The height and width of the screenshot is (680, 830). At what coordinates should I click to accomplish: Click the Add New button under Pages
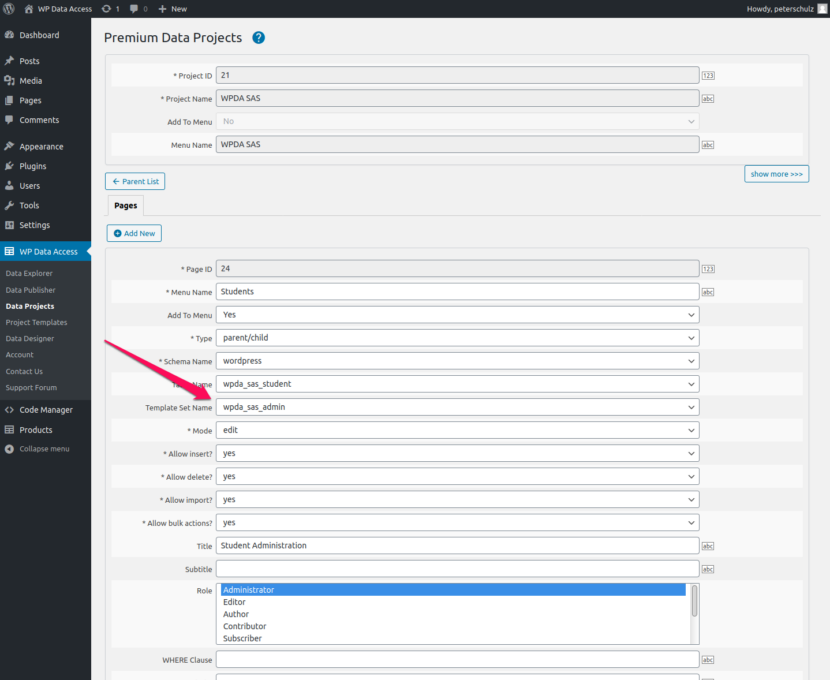[x=133, y=233]
